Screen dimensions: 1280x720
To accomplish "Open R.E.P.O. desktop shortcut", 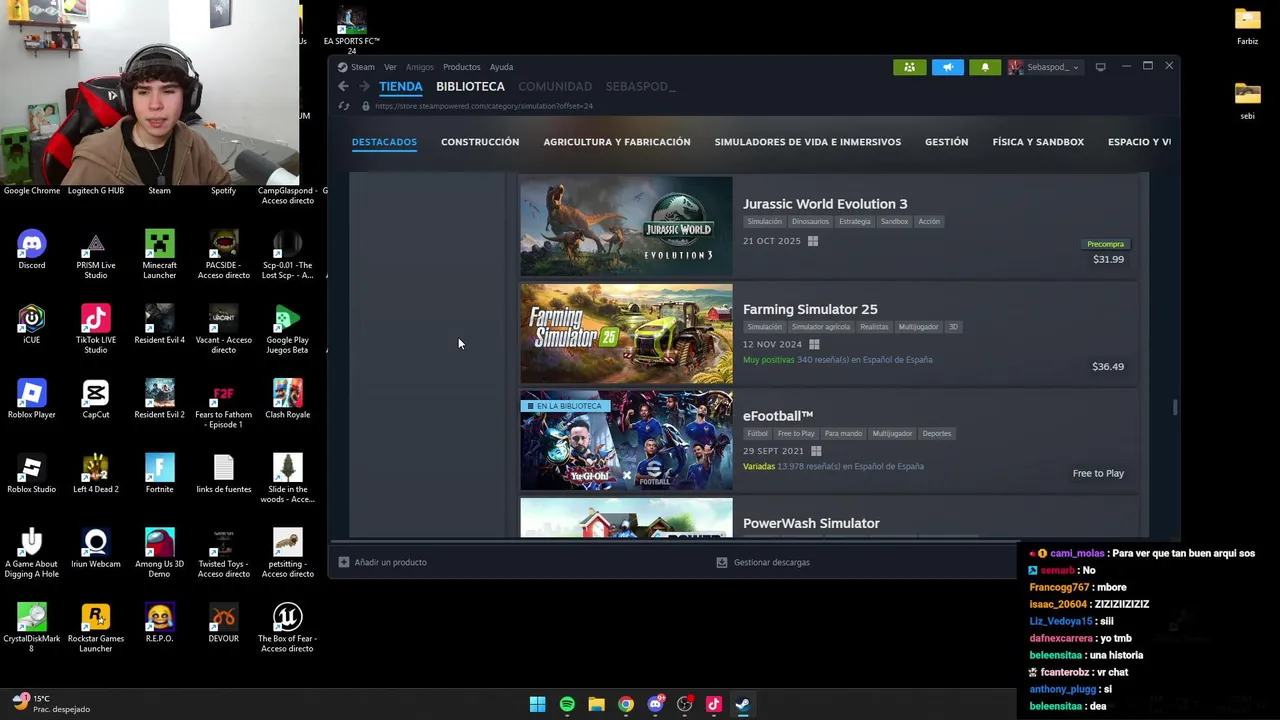I will pos(160,623).
